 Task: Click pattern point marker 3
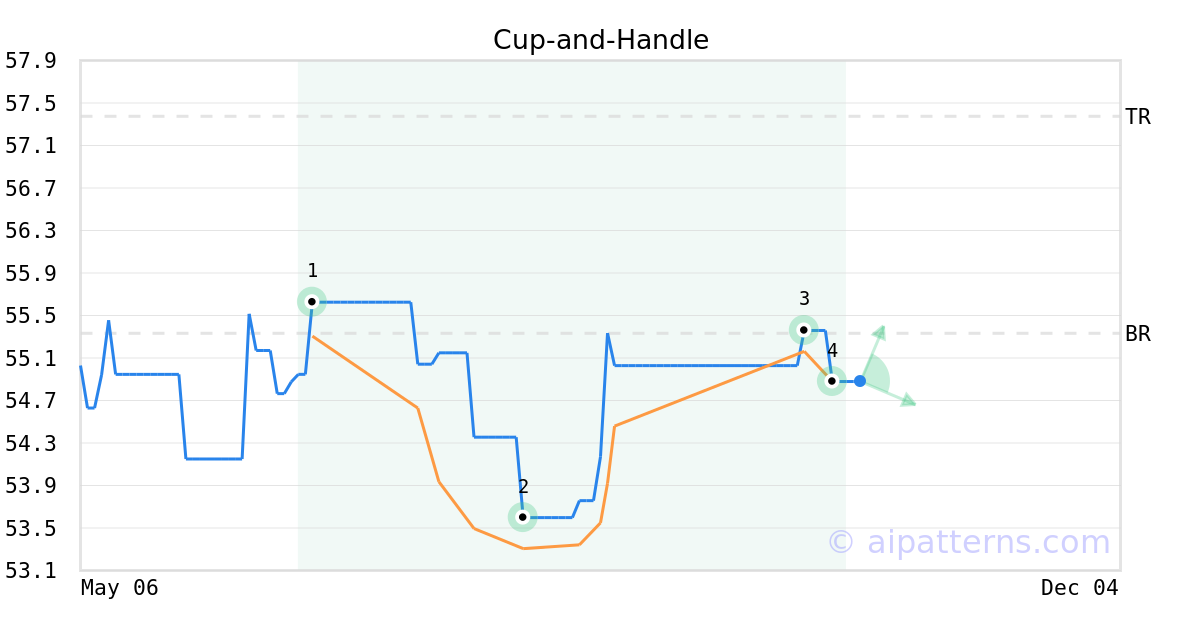pos(803,330)
